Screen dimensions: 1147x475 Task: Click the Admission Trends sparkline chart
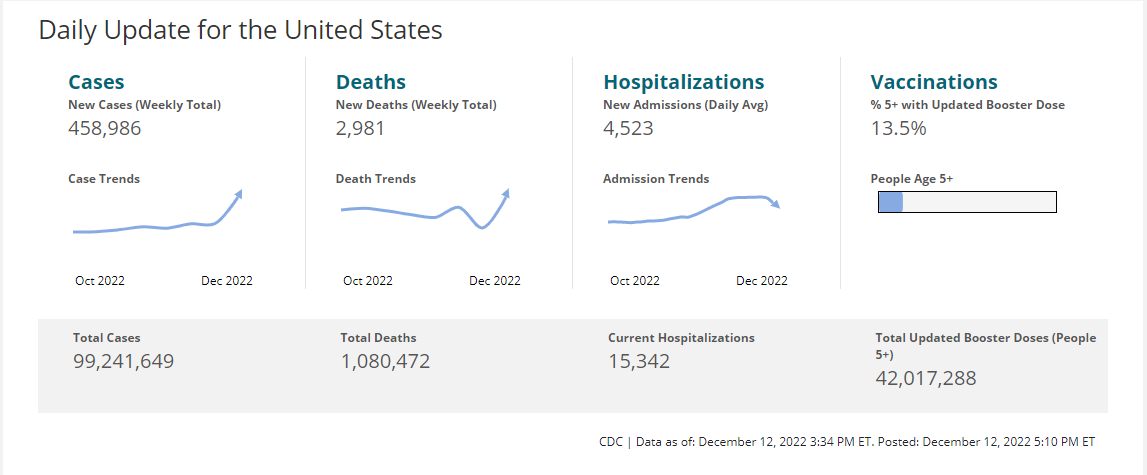(x=693, y=209)
